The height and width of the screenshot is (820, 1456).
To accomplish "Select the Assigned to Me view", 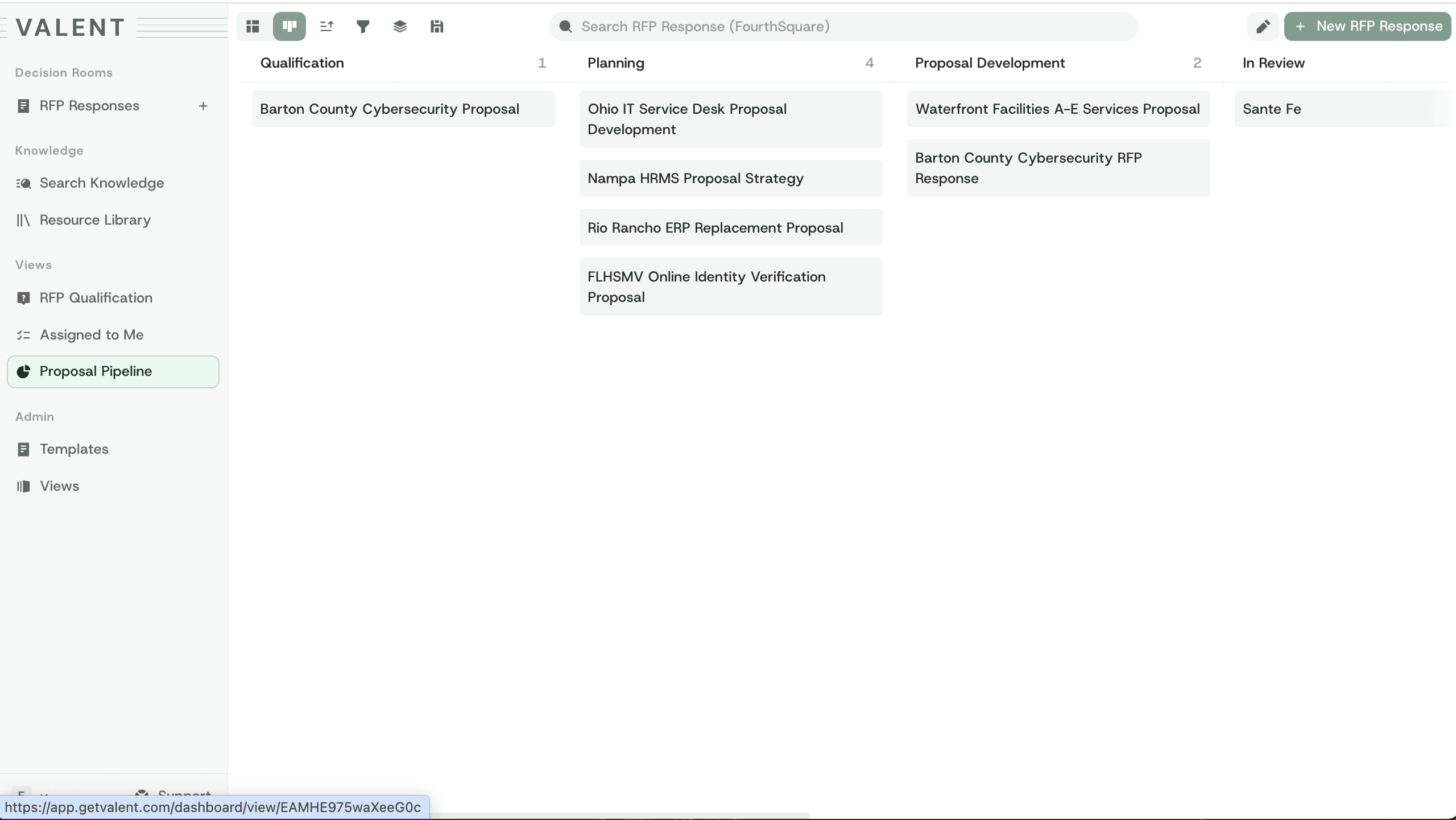I will coord(92,335).
